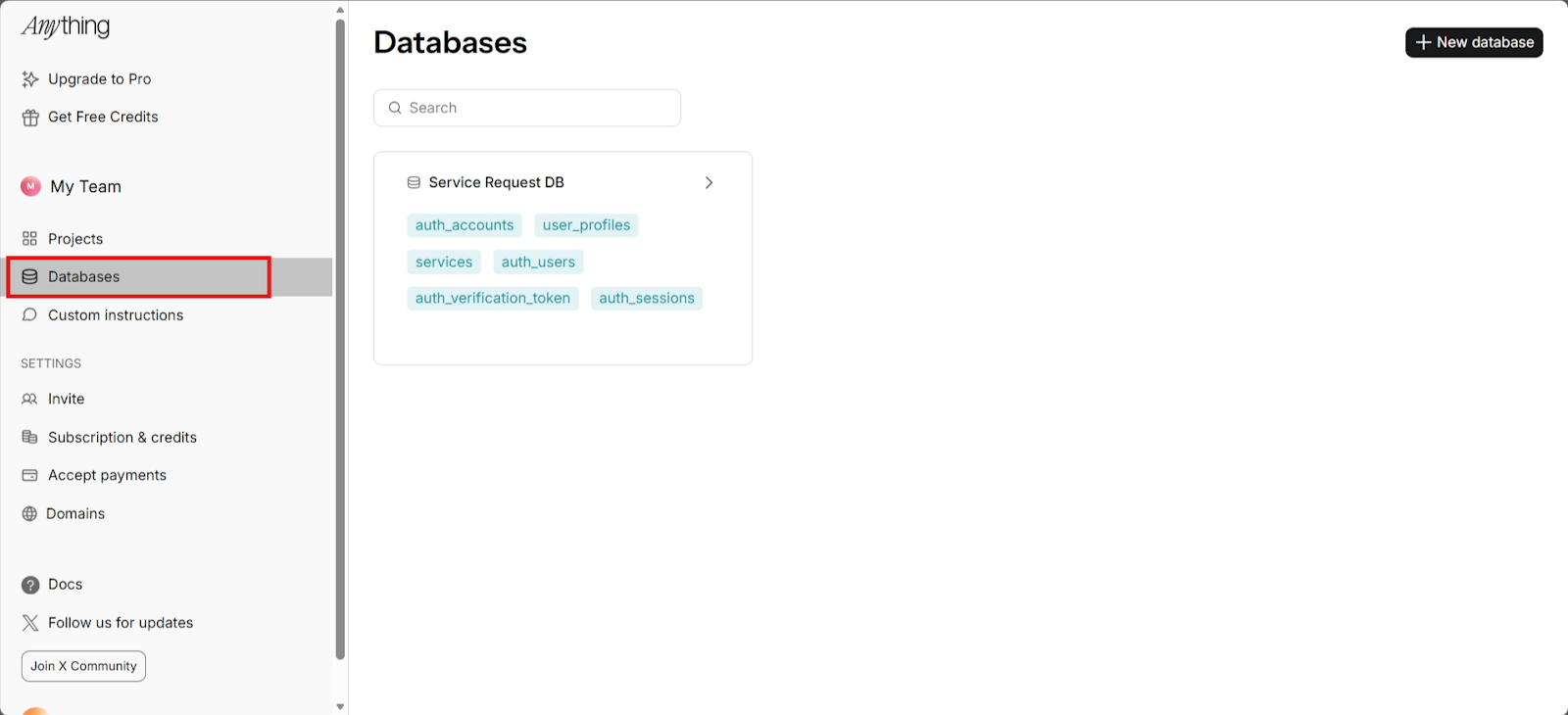Open the My Team workspace name
Viewport: 1568px width, 715px height.
pos(86,186)
